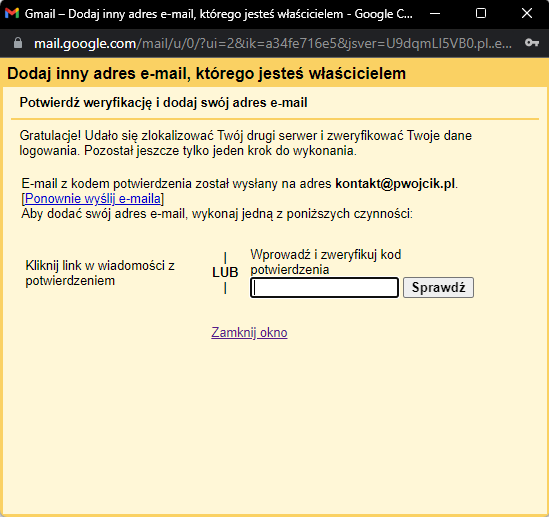The height and width of the screenshot is (517, 549).
Task: Minimize the Gmail popup window
Action: click(435, 14)
